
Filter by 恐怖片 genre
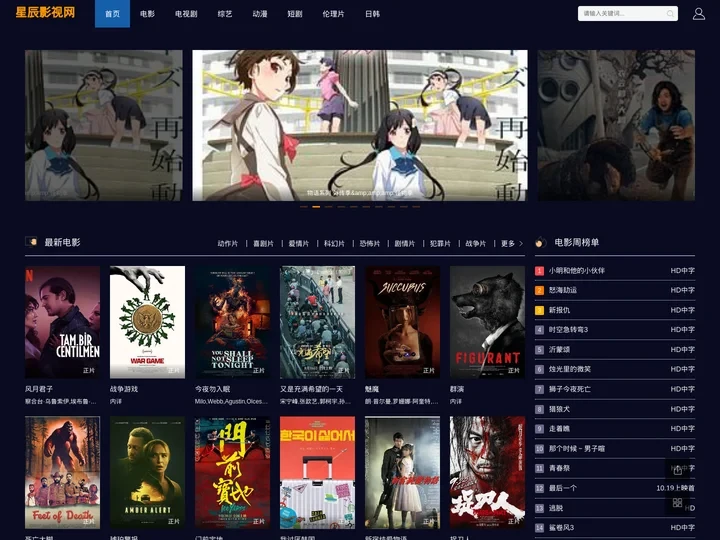point(370,243)
